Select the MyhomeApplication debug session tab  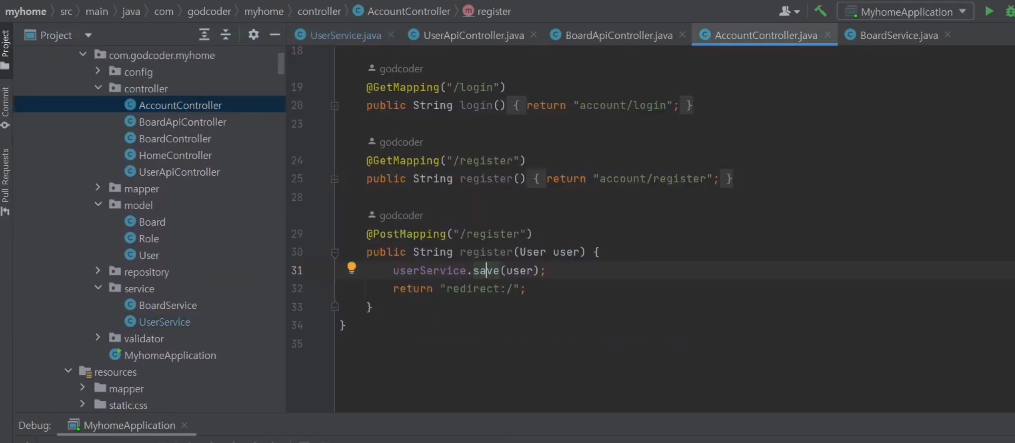coord(129,426)
